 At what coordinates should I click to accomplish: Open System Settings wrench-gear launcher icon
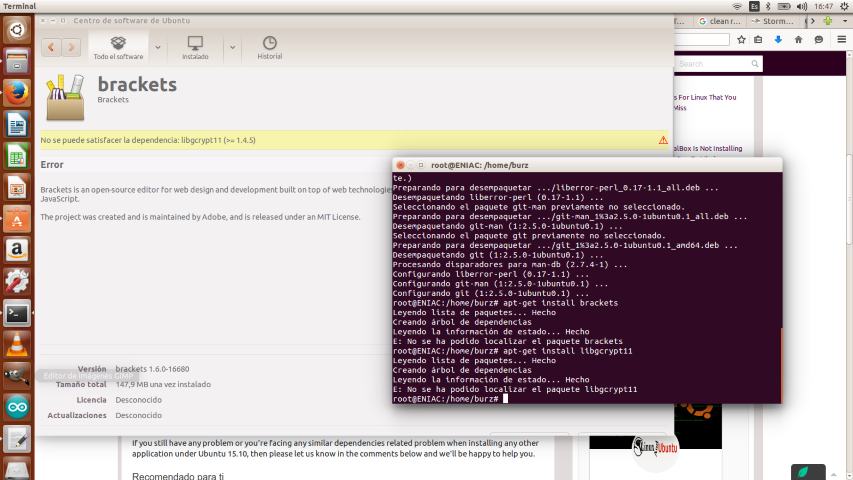(17, 282)
